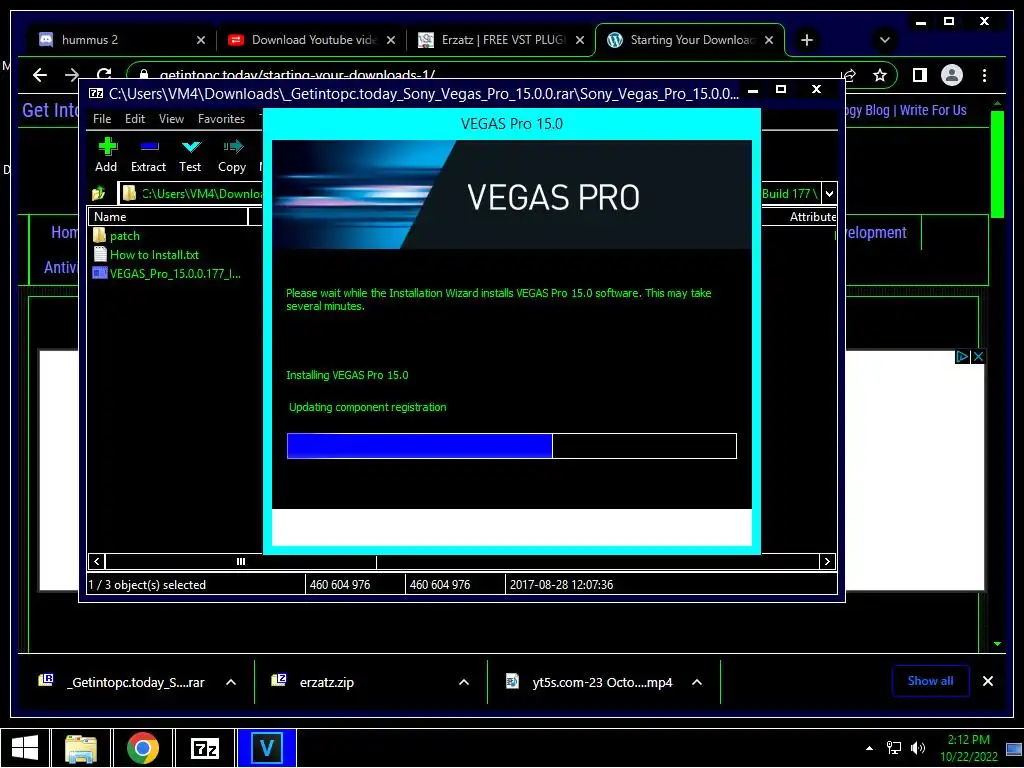Click the Add icon in 7-Zip toolbar
Screen dimensions: 1024x768
[106, 146]
